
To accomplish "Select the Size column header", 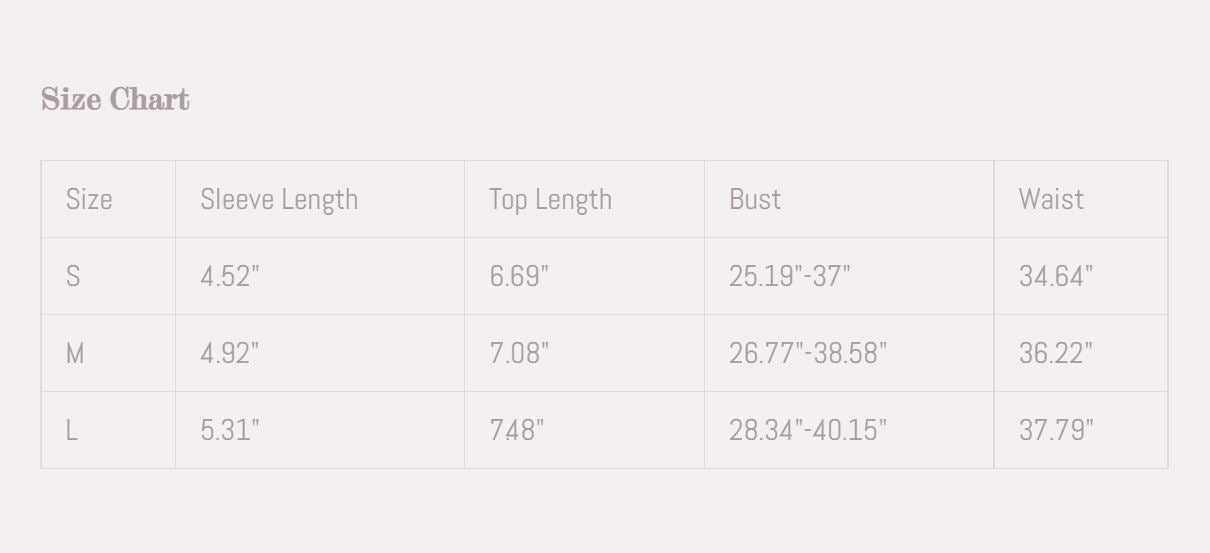I will [89, 199].
